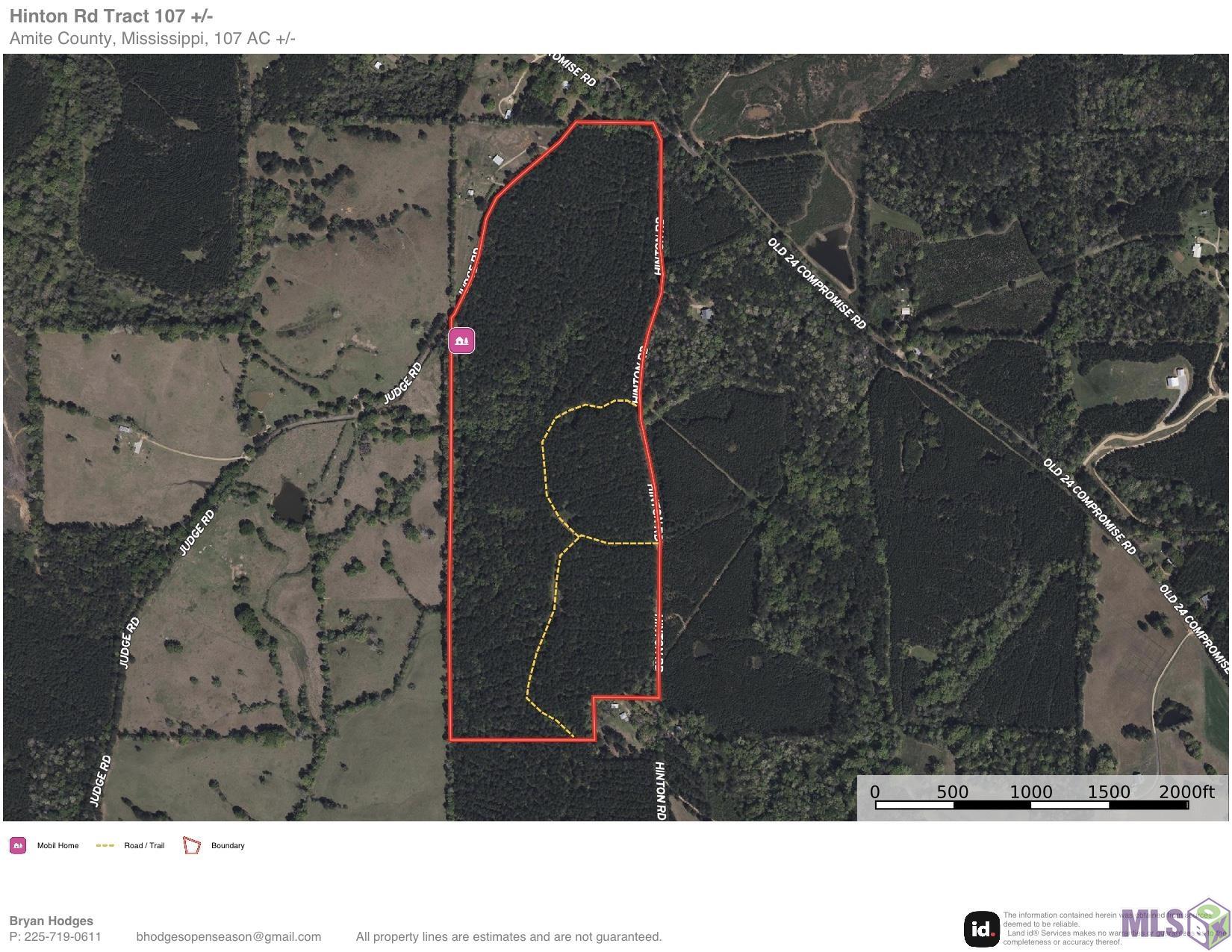Click the red Boundary legend polygon icon
Image resolution: width=1232 pixels, height=952 pixels.
192,845
